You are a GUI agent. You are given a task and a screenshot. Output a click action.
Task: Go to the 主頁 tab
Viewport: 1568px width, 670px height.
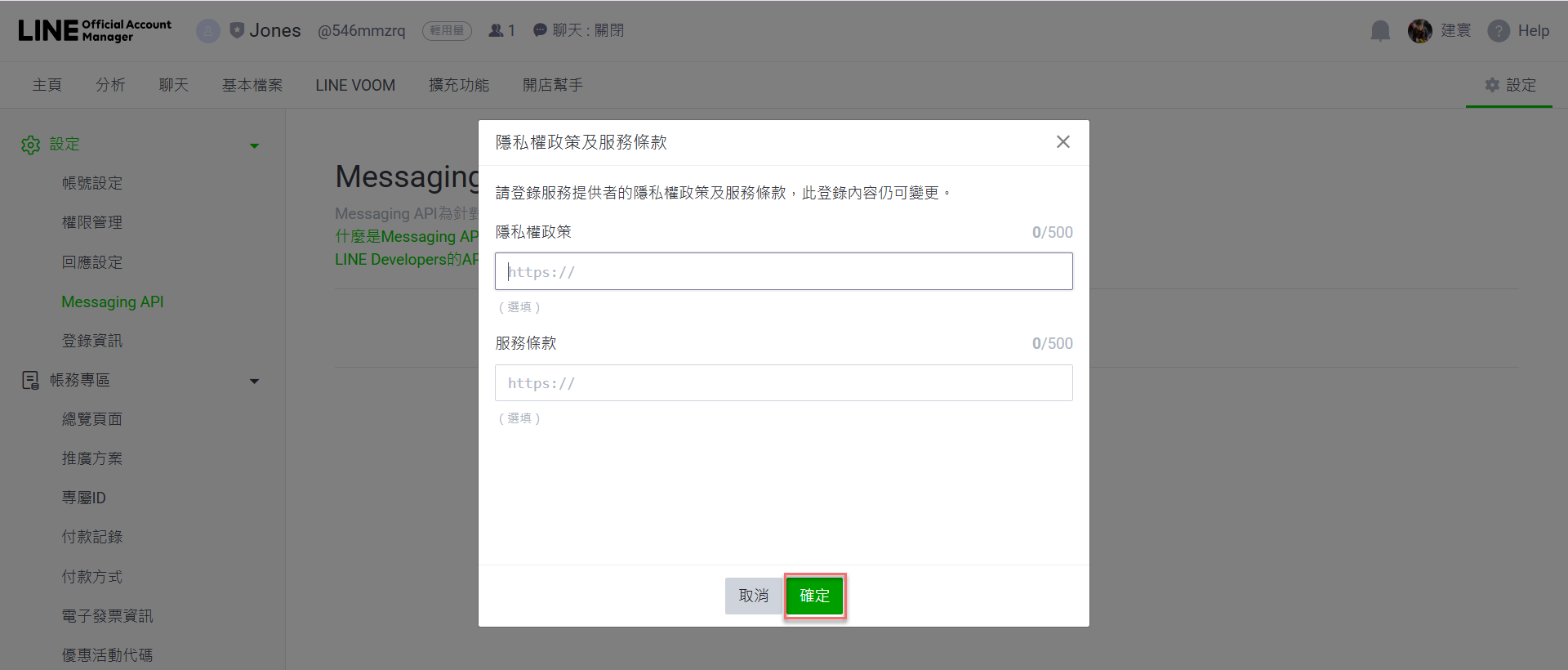(x=47, y=85)
